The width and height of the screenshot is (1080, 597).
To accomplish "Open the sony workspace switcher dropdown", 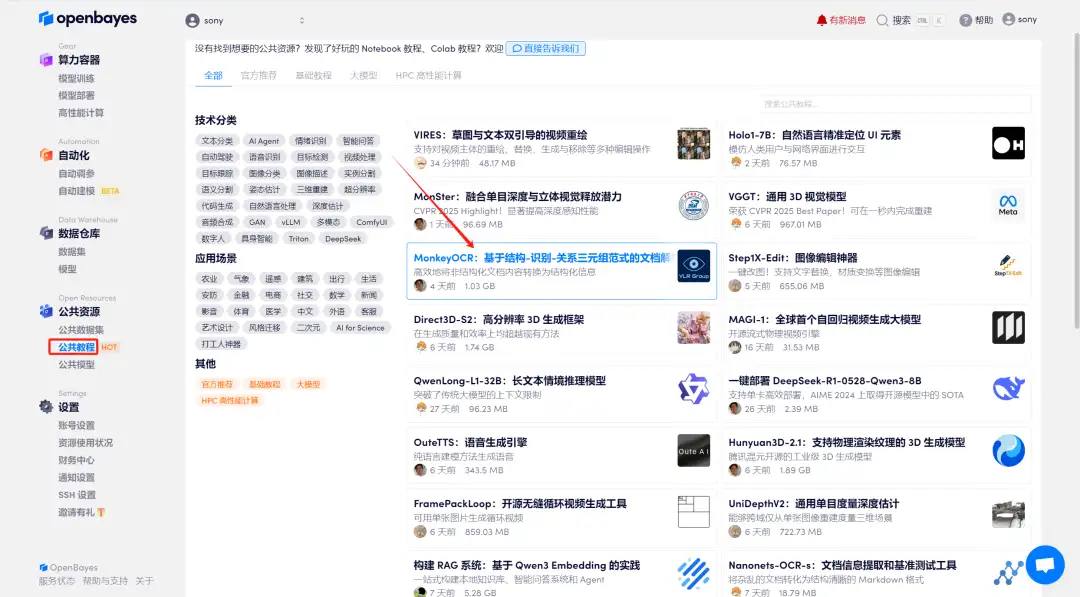I will 247,21.
